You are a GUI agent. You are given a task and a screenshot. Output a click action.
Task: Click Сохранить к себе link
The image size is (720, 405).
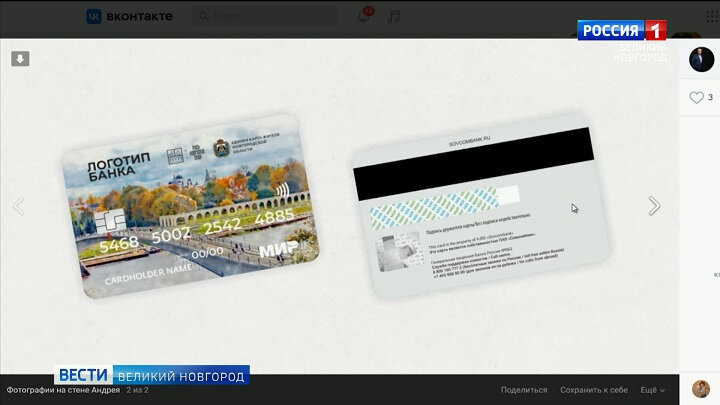594,390
